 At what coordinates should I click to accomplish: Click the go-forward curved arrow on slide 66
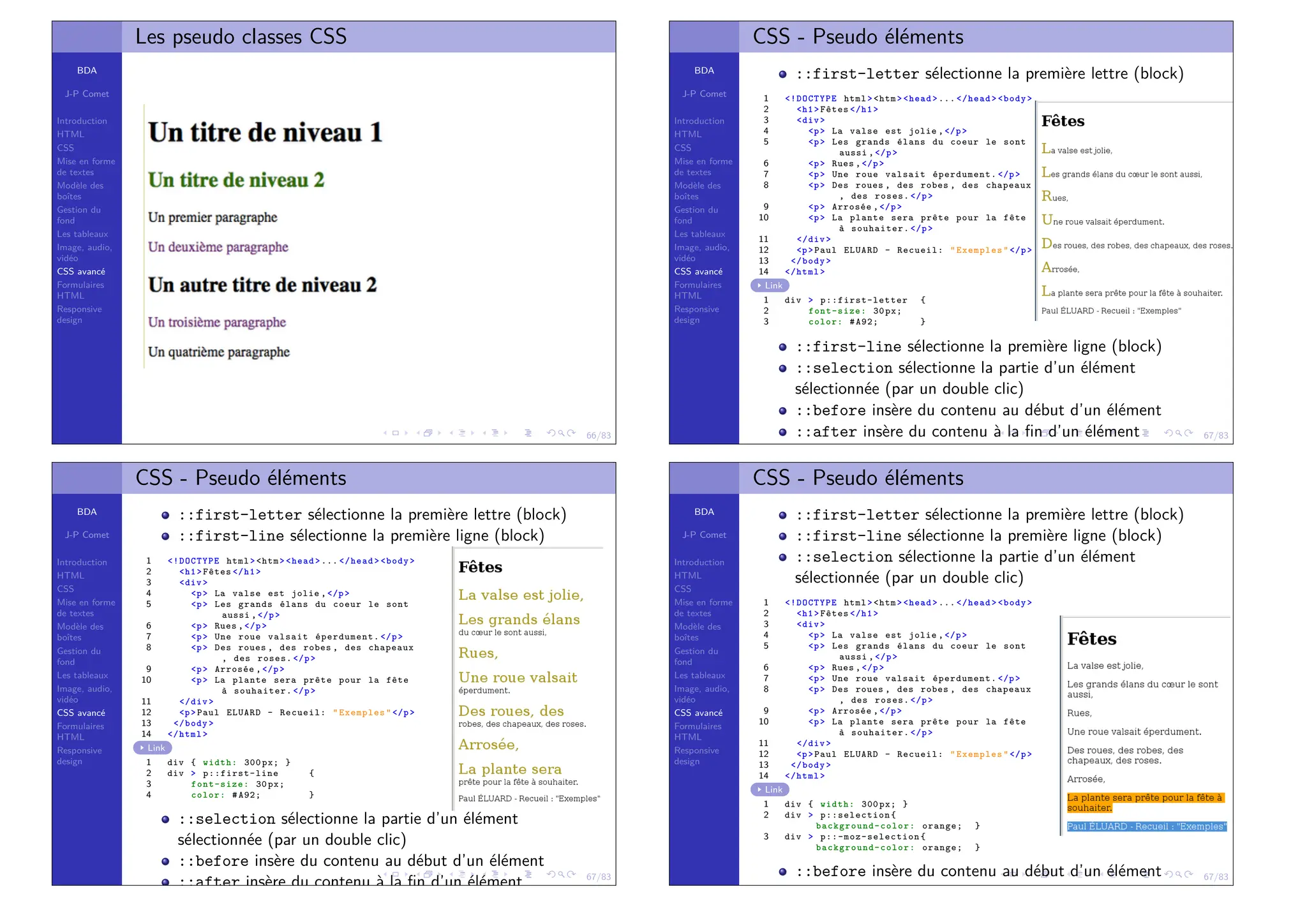pos(572,433)
